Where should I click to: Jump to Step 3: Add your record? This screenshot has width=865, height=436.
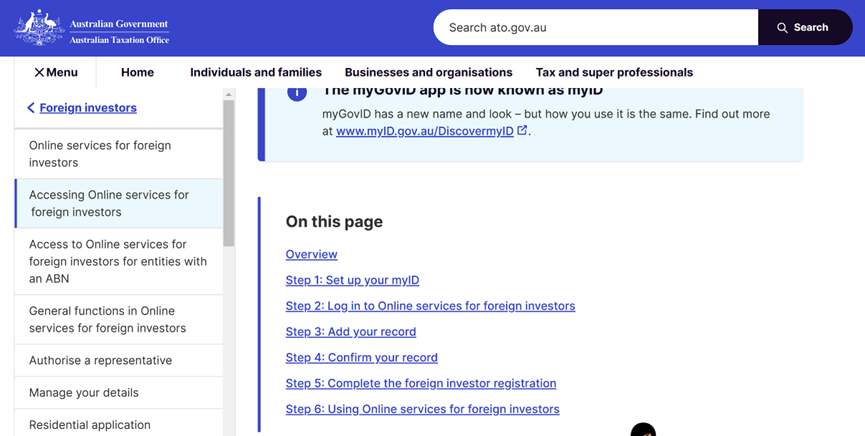click(351, 332)
